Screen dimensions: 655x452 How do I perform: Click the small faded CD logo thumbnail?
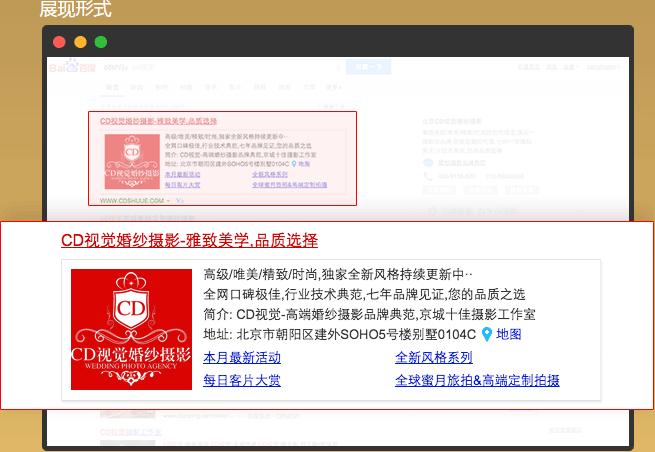pos(132,162)
